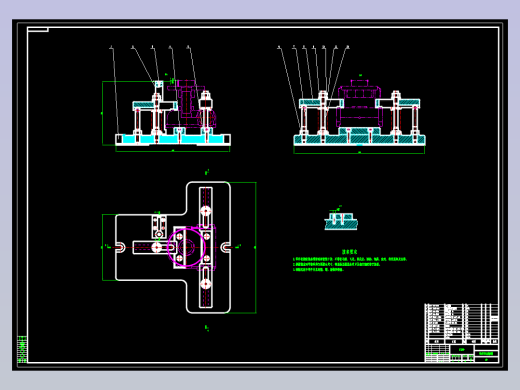Click the green revision strip beside the drawing frame
This screenshot has width=520, height=390.
coord(22,349)
